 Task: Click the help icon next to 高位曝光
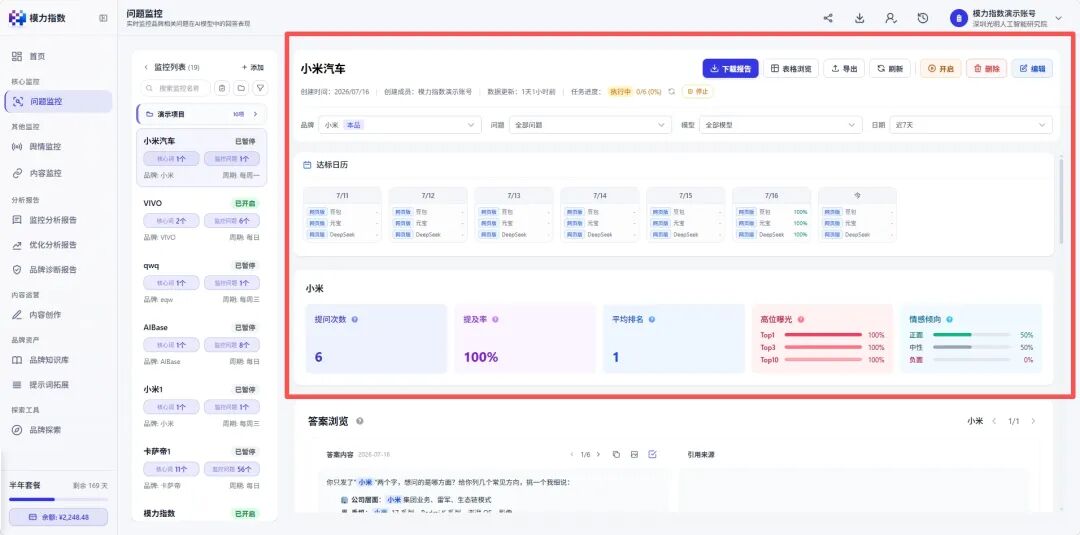point(801,319)
